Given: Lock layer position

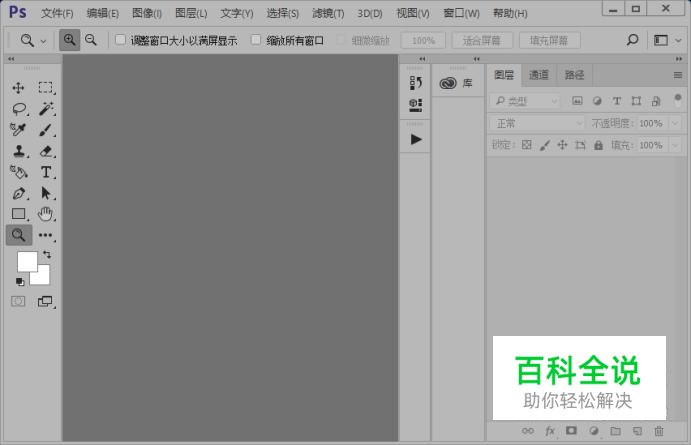Looking at the screenshot, I should 562,145.
